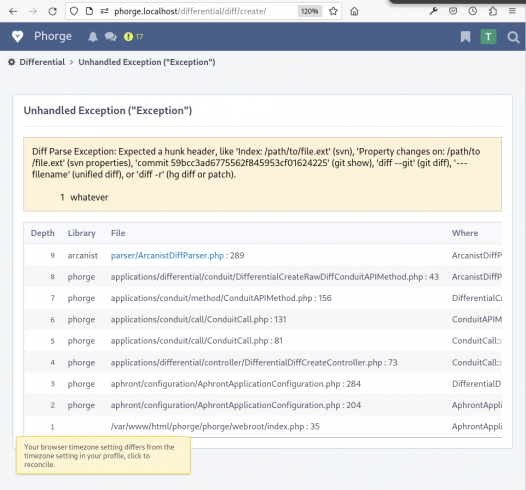
Task: Click the browser home button
Action: [x=354, y=11]
